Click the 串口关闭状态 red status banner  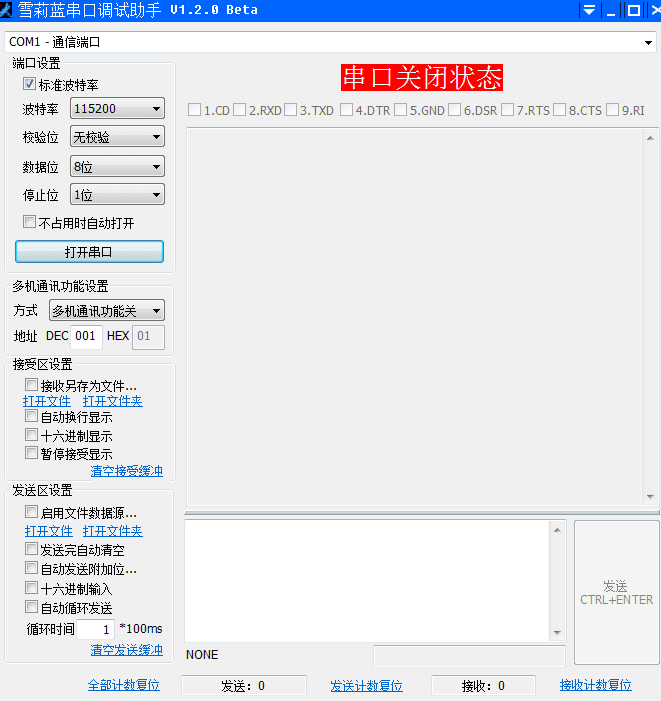pyautogui.click(x=422, y=77)
